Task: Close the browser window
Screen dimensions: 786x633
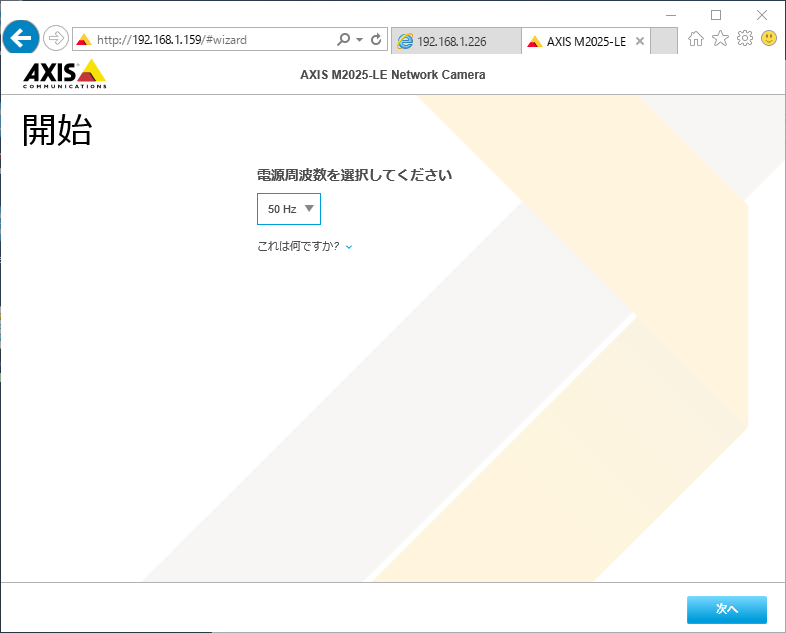Action: (762, 15)
